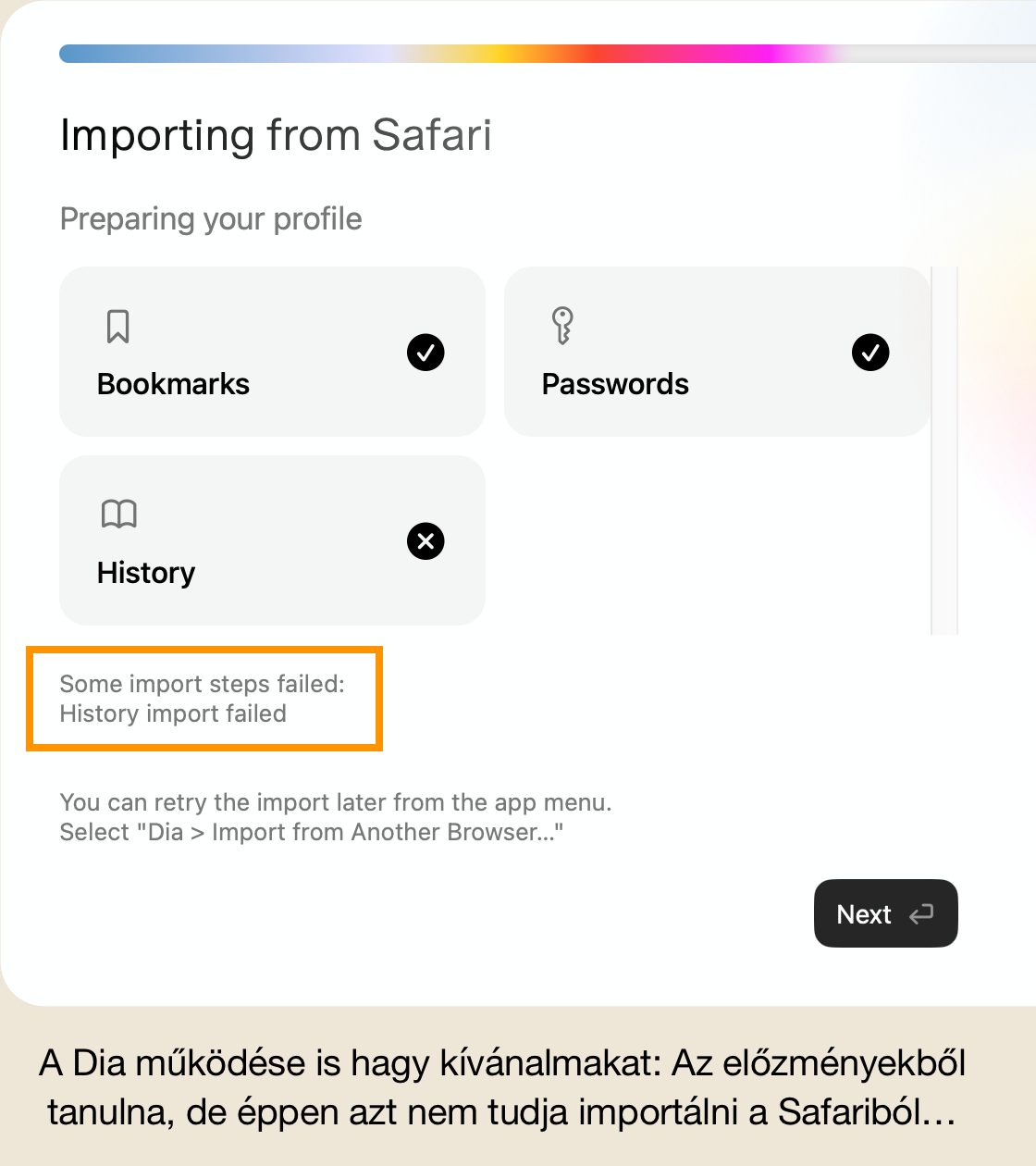Click the "Importing from Safari" heading

(276, 135)
